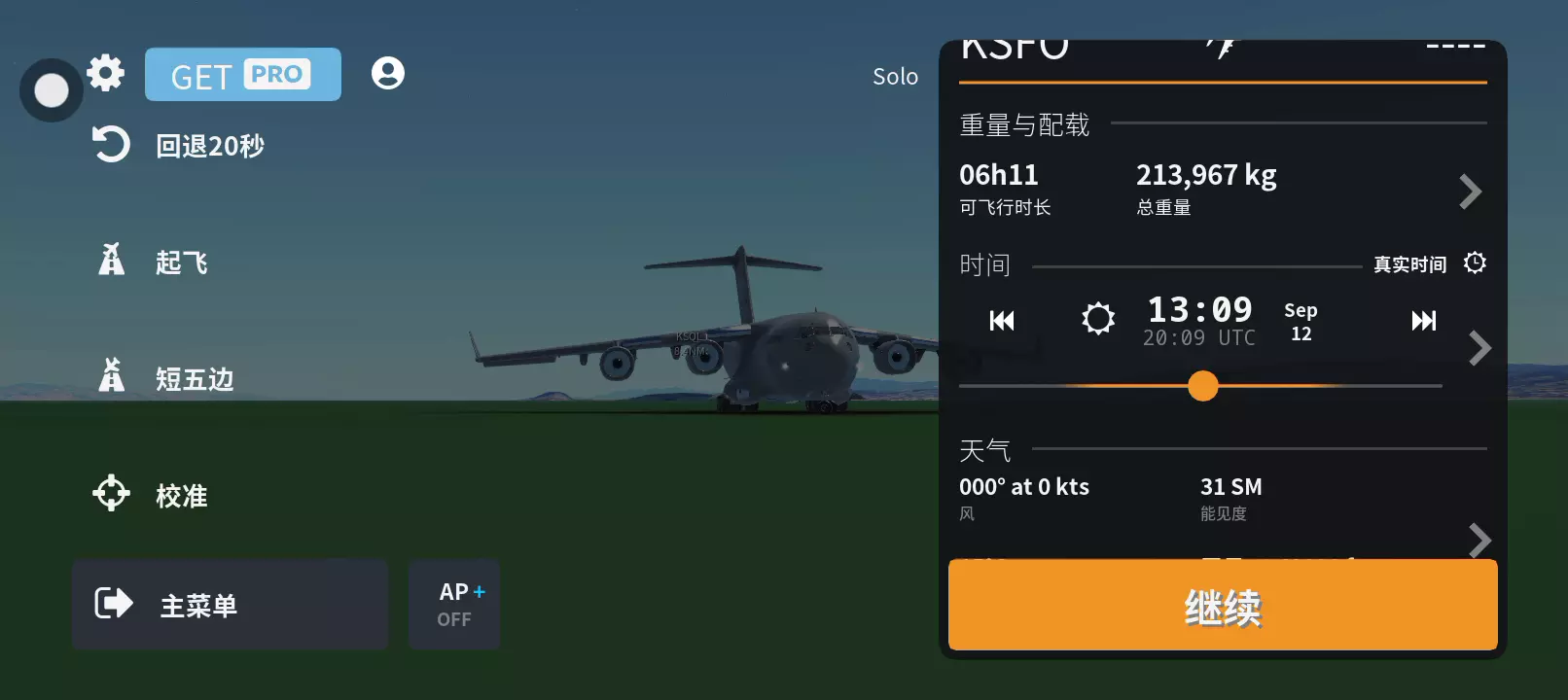1568x700 pixels.
Task: Open the user profile account icon
Action: [388, 73]
